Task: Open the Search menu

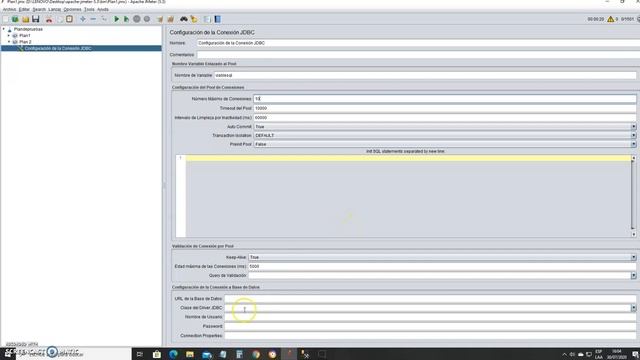Action: (39, 9)
